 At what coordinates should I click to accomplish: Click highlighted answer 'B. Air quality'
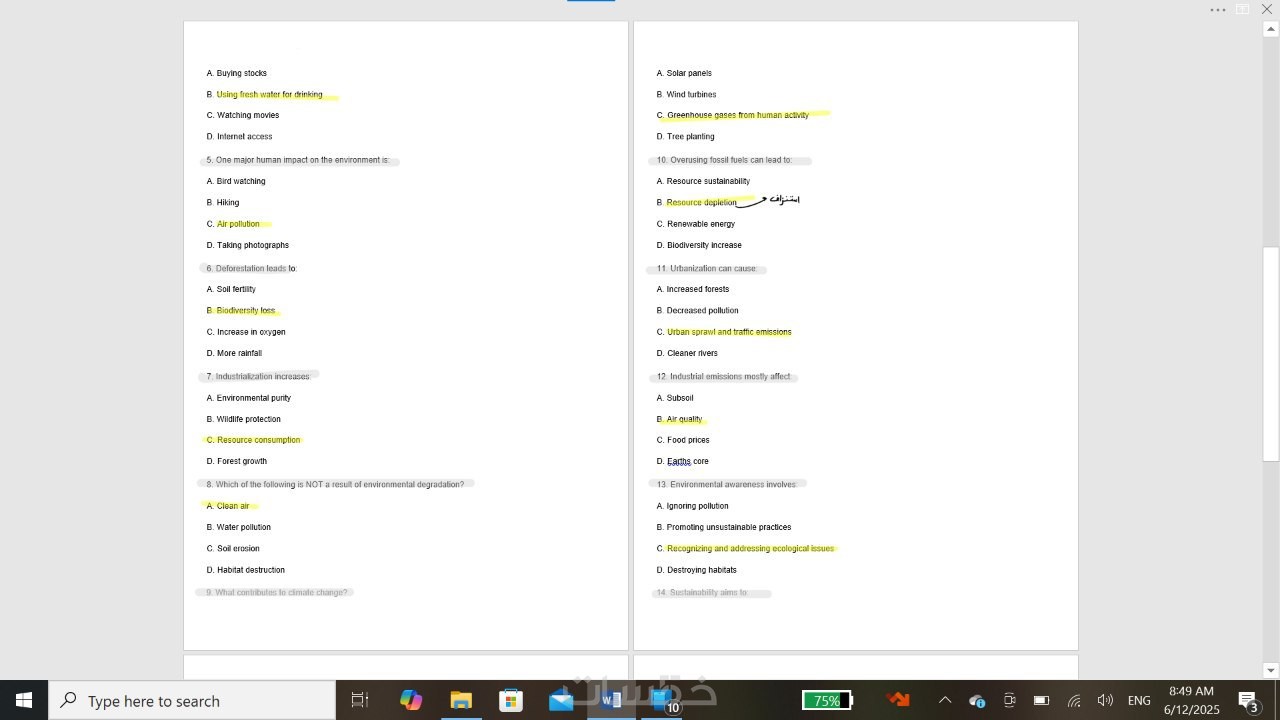pos(680,419)
